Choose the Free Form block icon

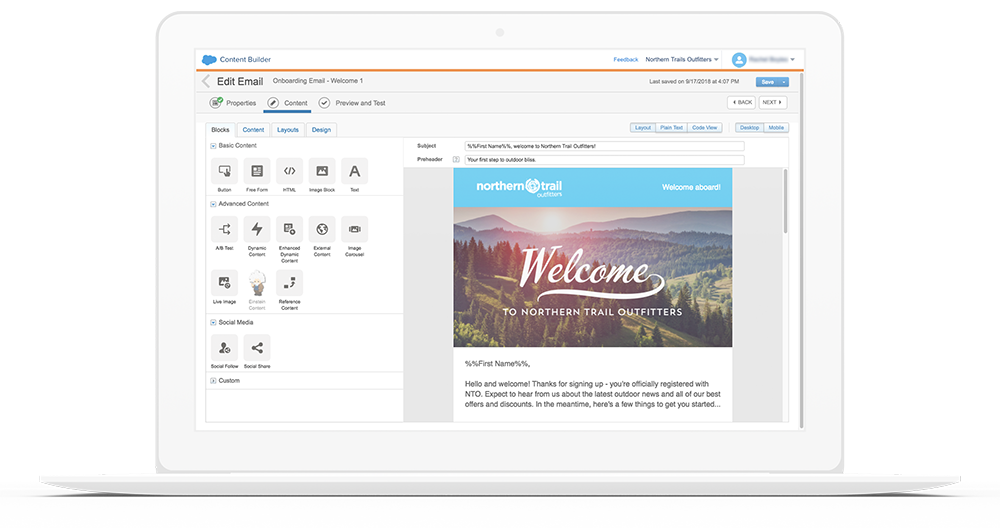tap(257, 171)
